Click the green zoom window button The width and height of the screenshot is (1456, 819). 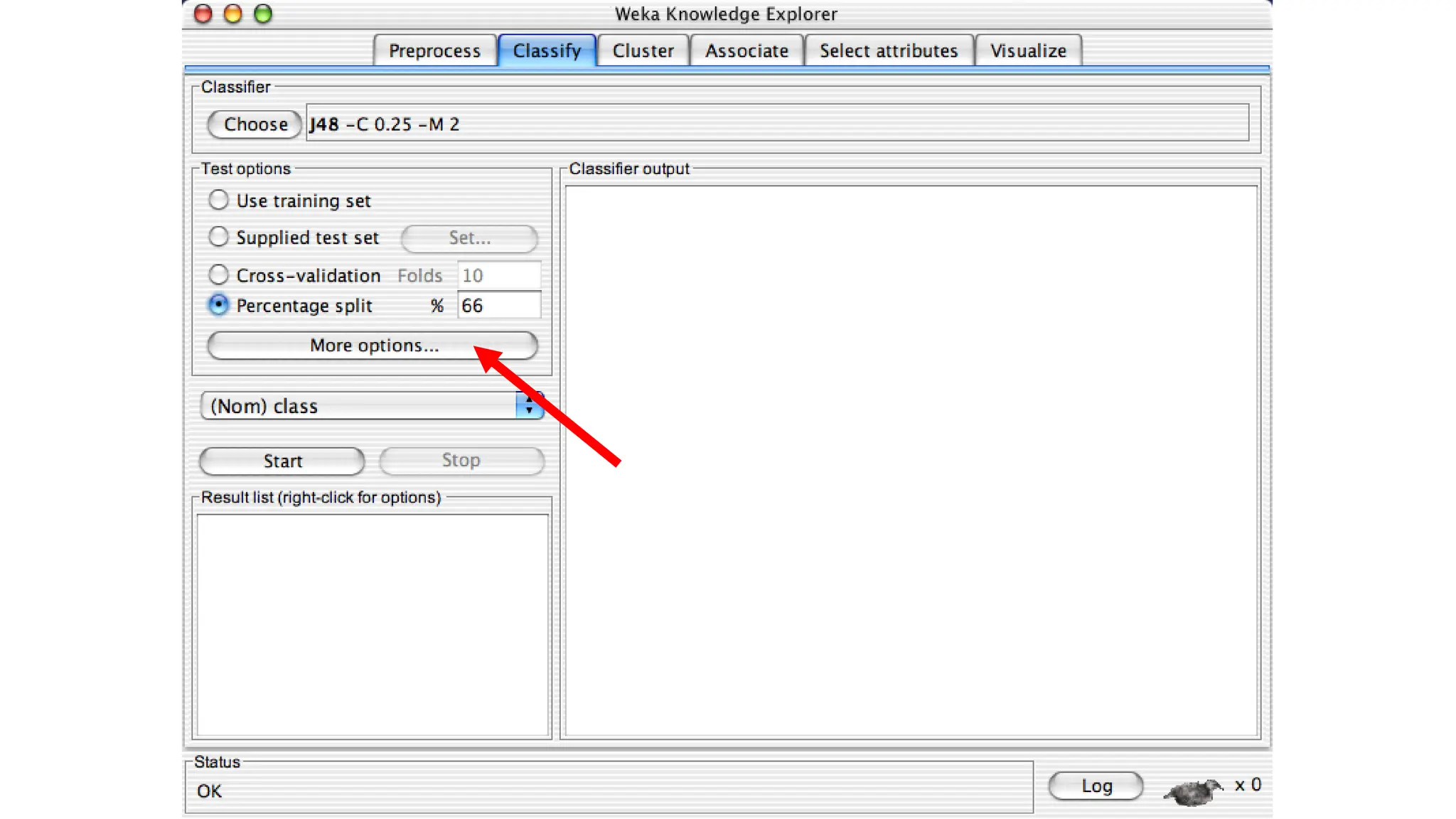263,14
